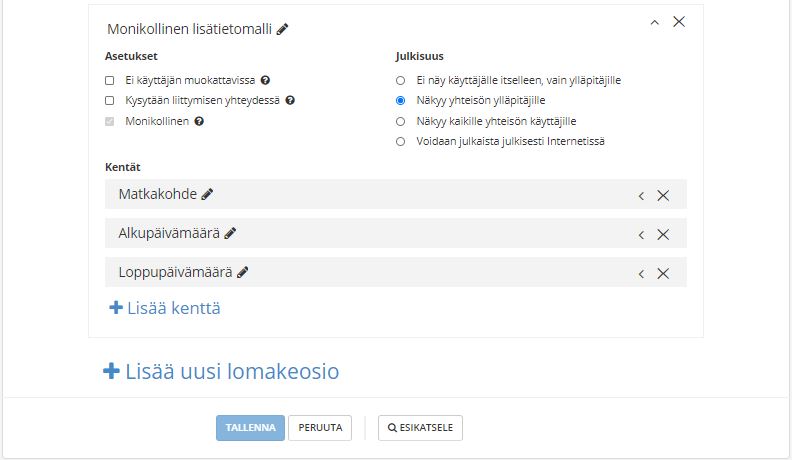
Task: Open Esikatsele preview button
Action: coord(420,428)
